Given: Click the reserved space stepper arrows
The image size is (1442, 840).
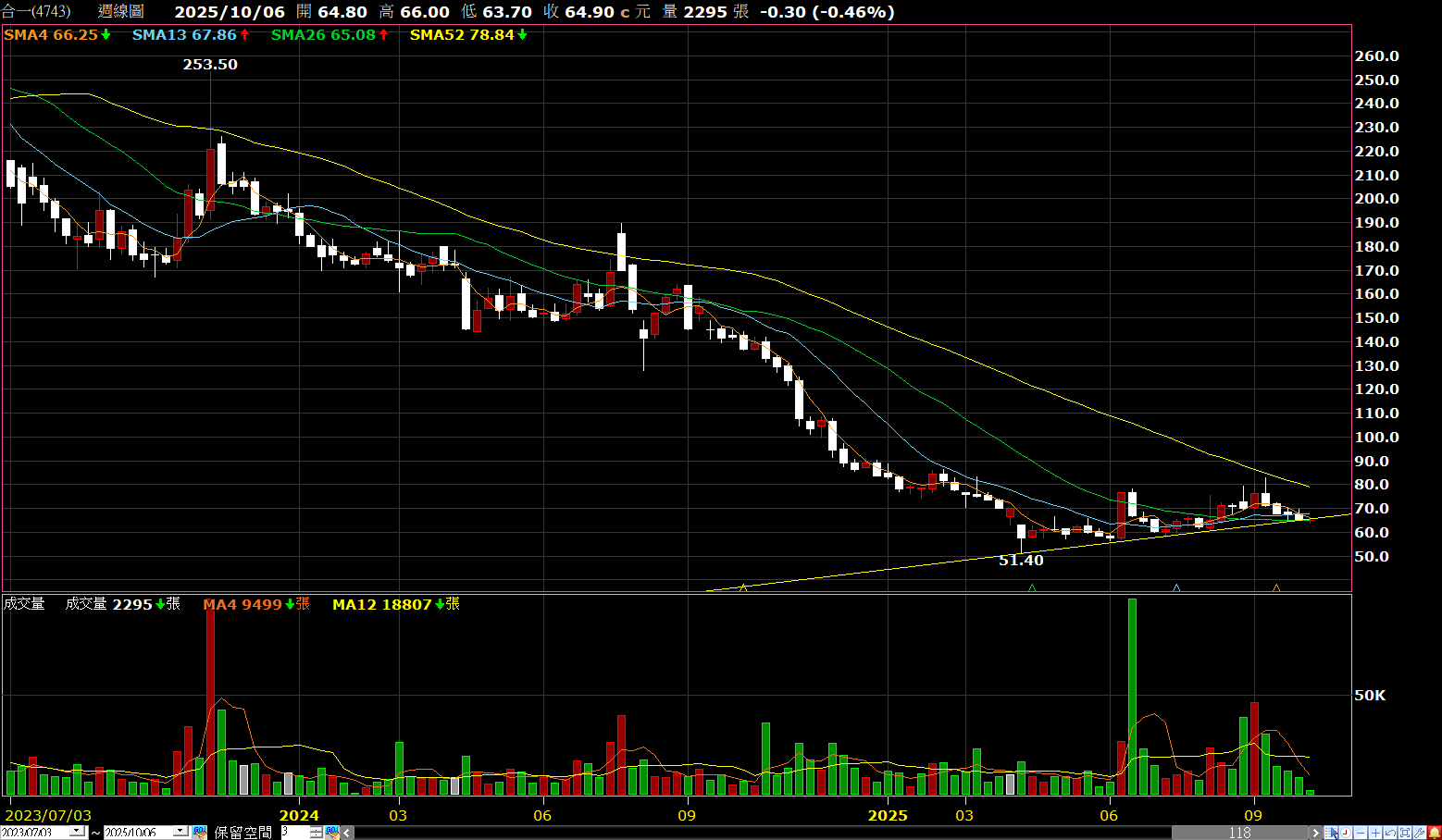Looking at the screenshot, I should tap(317, 833).
